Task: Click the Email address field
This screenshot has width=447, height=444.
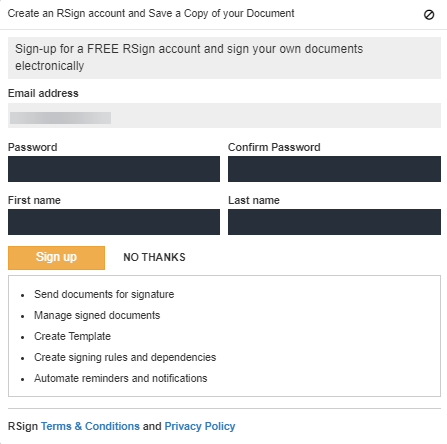Action: (224, 115)
